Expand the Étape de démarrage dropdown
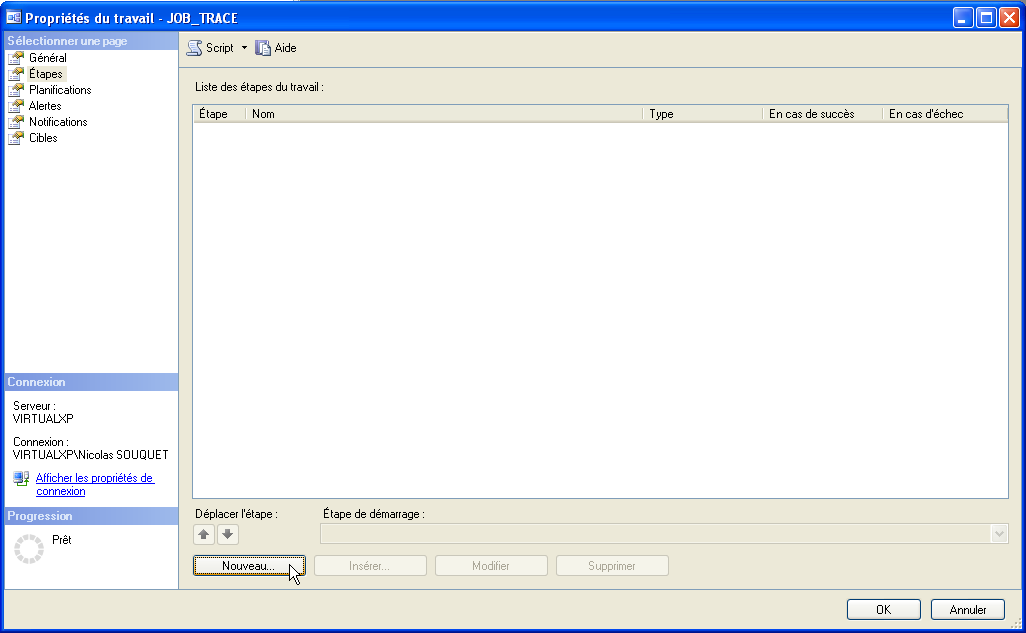The height and width of the screenshot is (633, 1026). pos(999,534)
